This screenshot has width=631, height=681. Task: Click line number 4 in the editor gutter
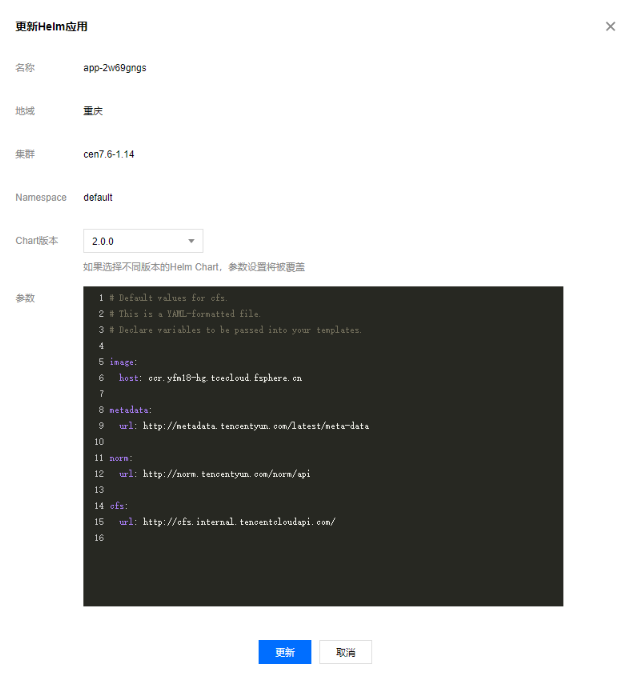point(101,346)
